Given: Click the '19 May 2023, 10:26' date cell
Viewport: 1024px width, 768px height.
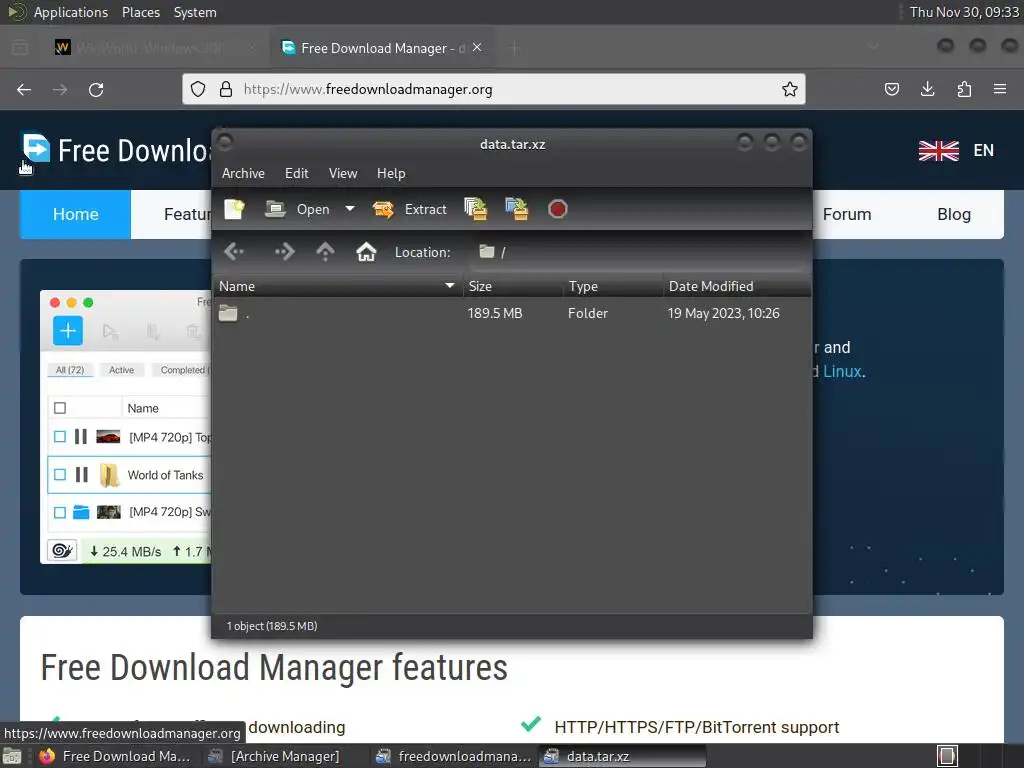Looking at the screenshot, I should coord(724,313).
